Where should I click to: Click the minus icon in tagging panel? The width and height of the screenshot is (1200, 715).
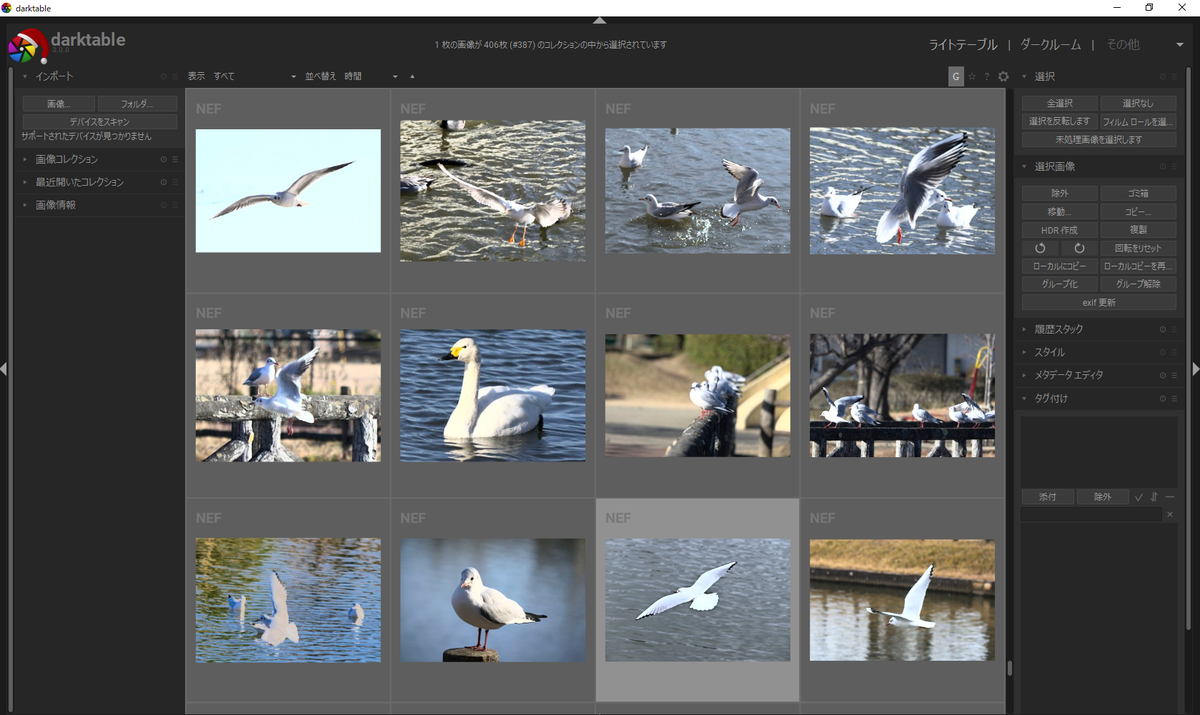tap(1169, 497)
